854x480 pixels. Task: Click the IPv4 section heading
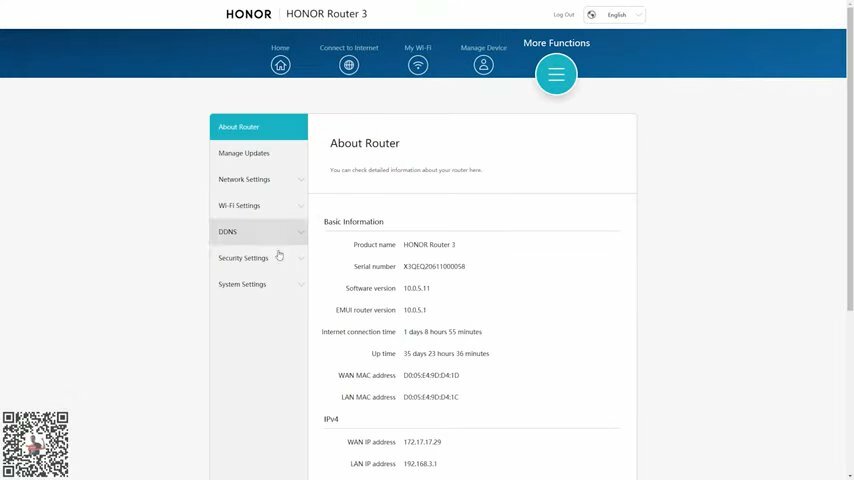click(331, 419)
